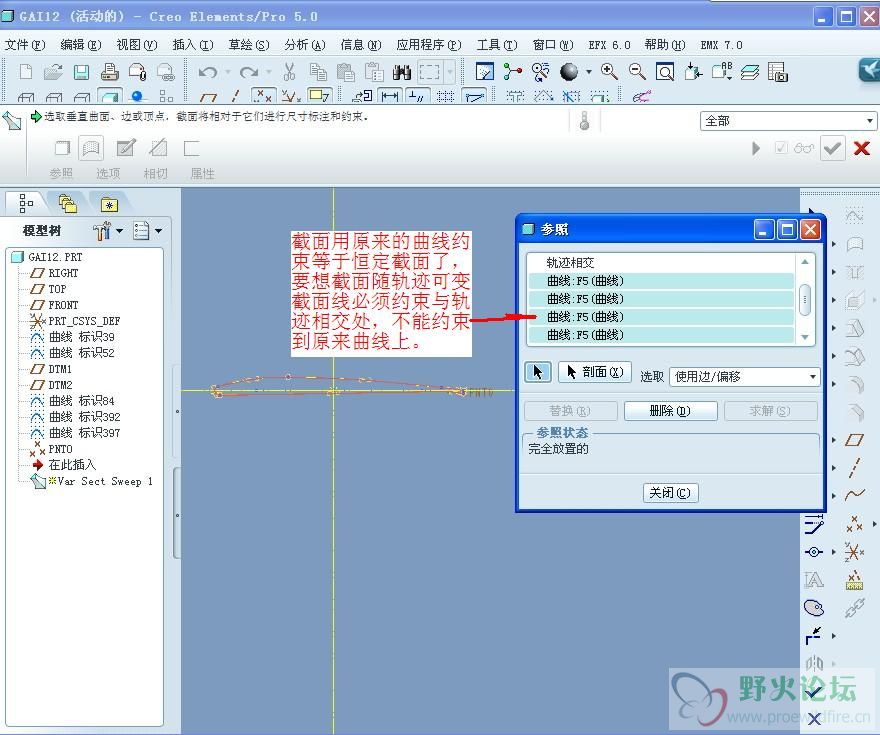Select the shaded sphere display icon
Image resolution: width=880 pixels, height=735 pixels.
click(x=569, y=72)
